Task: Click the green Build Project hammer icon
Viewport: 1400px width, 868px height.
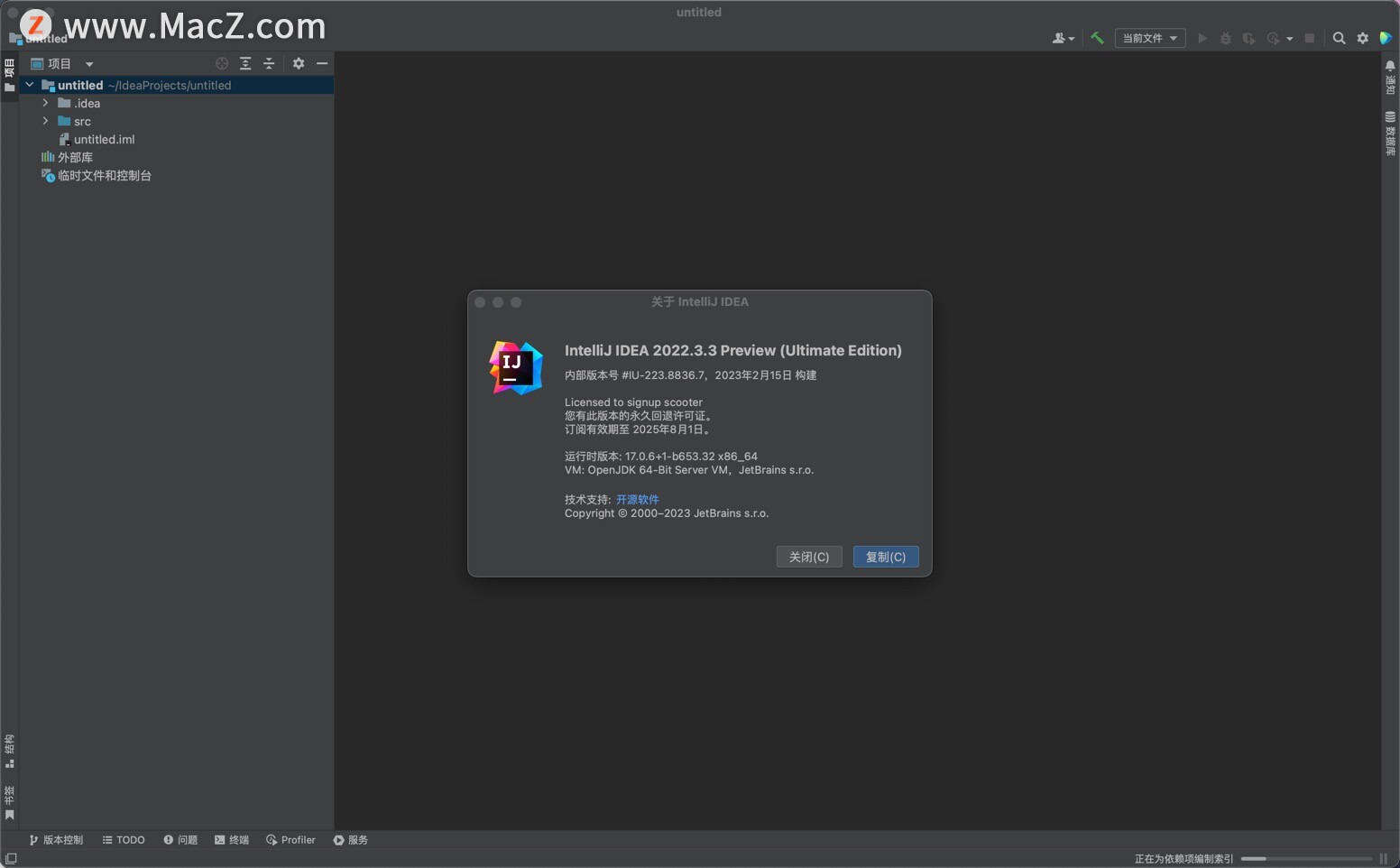Action: pos(1097,38)
